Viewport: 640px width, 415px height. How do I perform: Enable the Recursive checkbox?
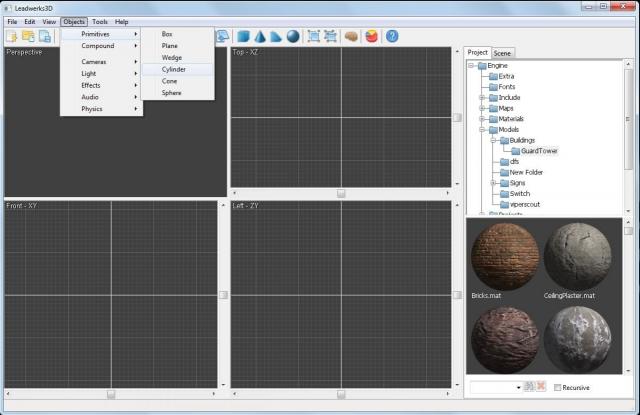pos(557,387)
